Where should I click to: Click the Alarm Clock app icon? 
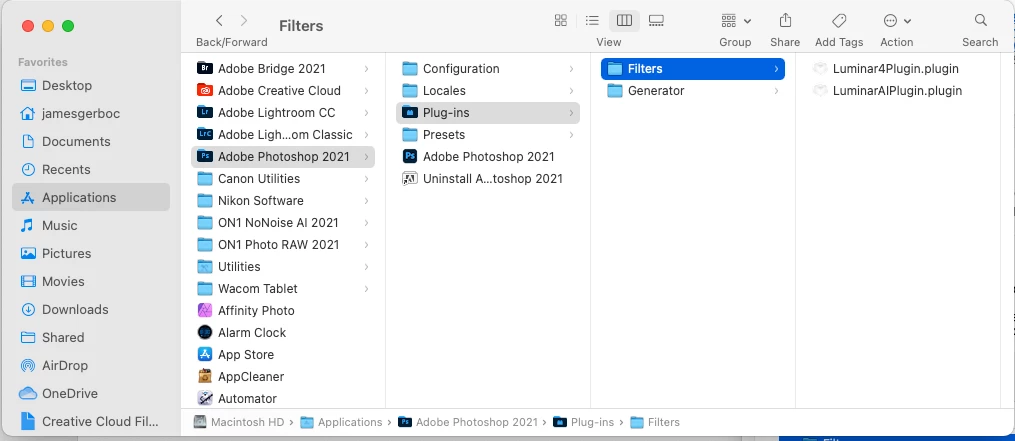pyautogui.click(x=205, y=332)
